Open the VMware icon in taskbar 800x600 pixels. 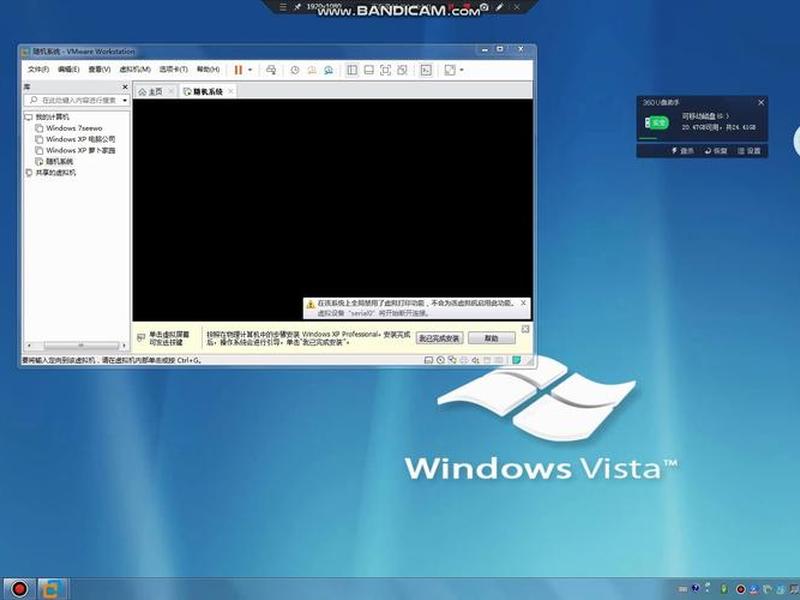tap(52, 589)
